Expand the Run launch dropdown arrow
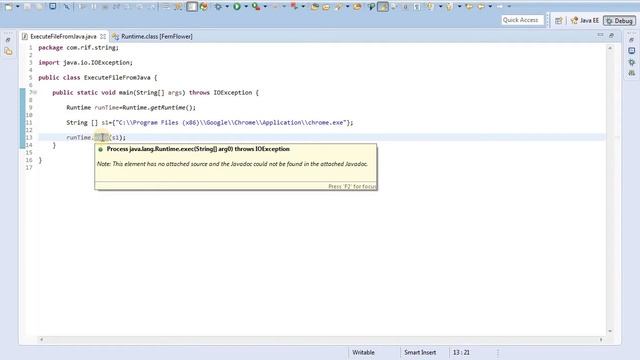Screen dimensions: 640x360 click(246, 7)
